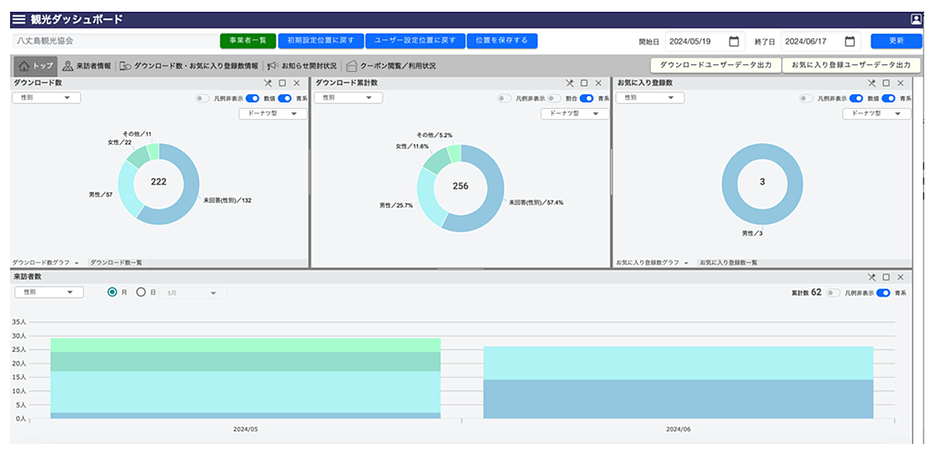Viewport: 940px width, 459px height.
Task: Open the calendar picker for 終了日
Action: (850, 41)
